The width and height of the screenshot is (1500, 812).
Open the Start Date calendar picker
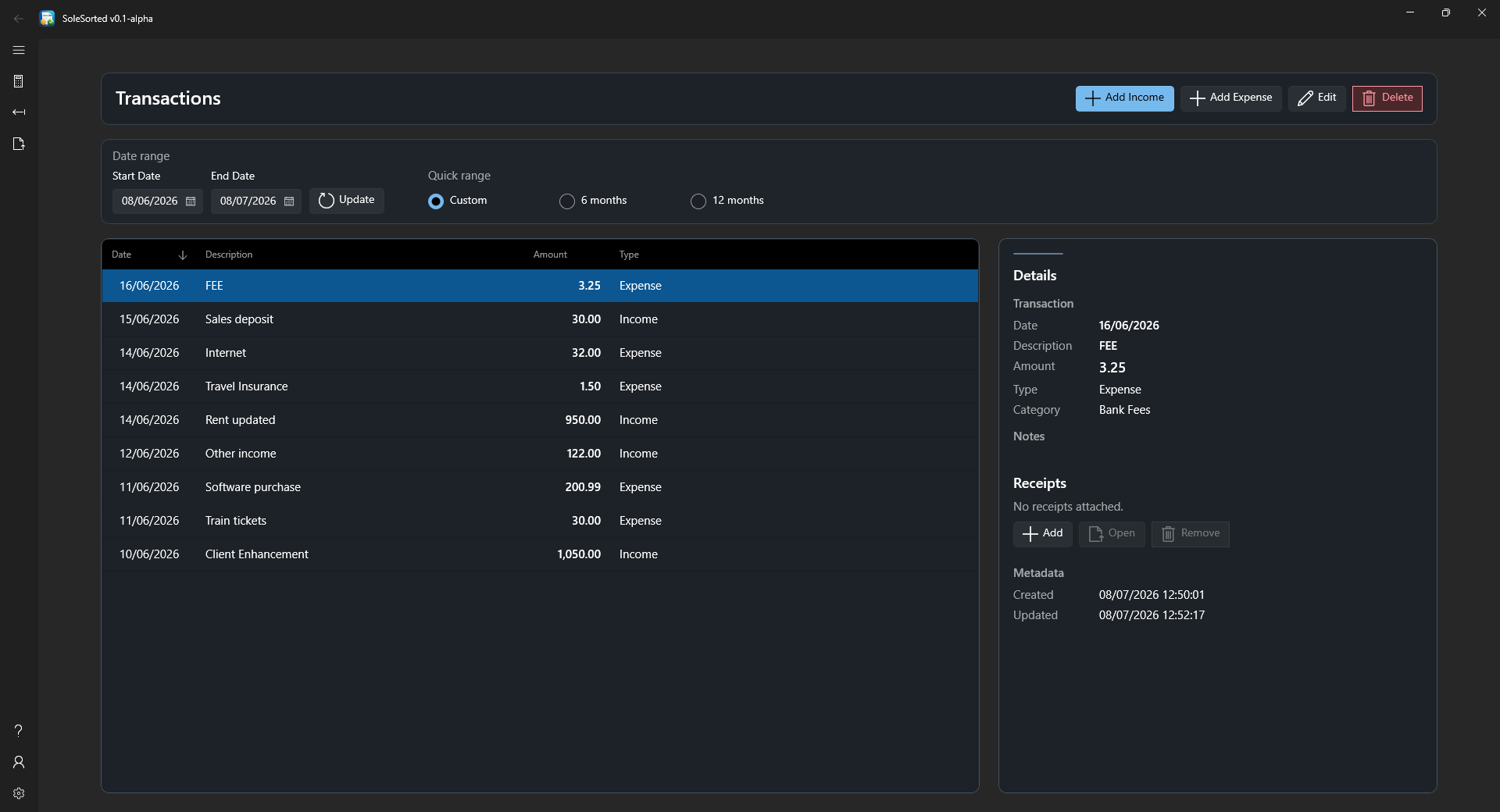coord(191,201)
